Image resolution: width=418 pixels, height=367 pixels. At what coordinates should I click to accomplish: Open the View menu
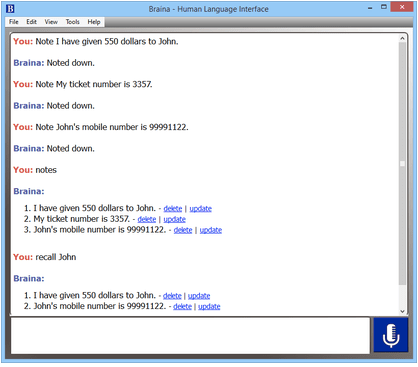point(51,22)
